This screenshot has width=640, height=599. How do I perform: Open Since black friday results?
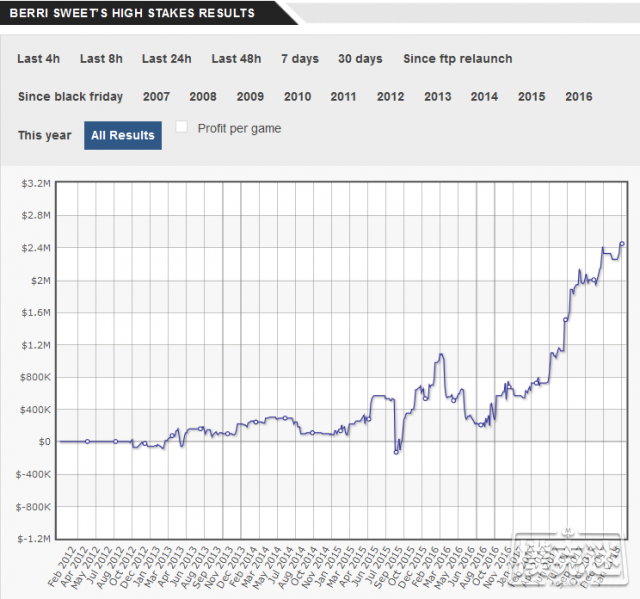tap(70, 97)
